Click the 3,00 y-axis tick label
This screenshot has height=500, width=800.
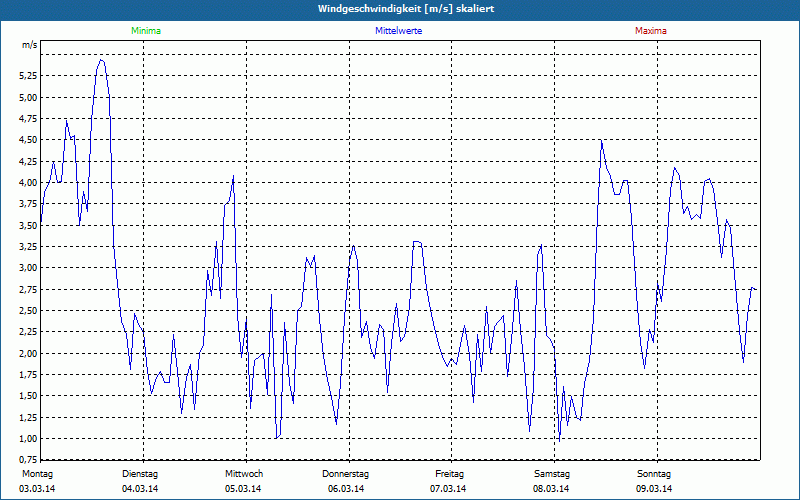[28, 268]
